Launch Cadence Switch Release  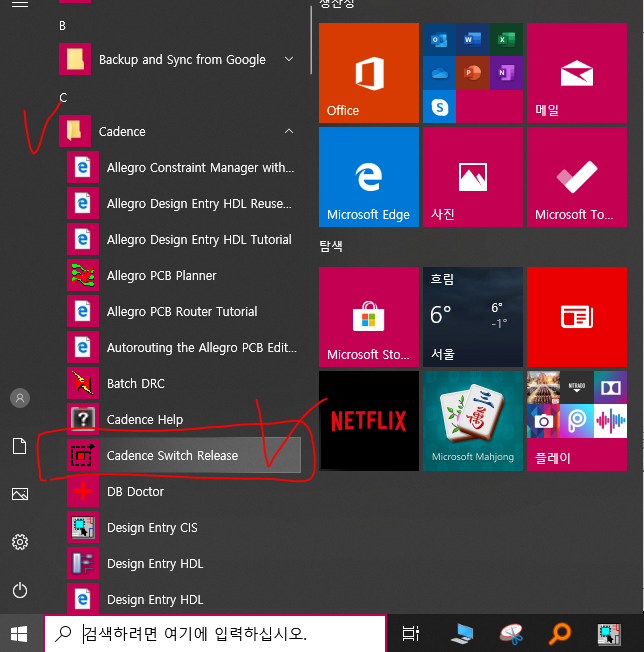pos(184,455)
